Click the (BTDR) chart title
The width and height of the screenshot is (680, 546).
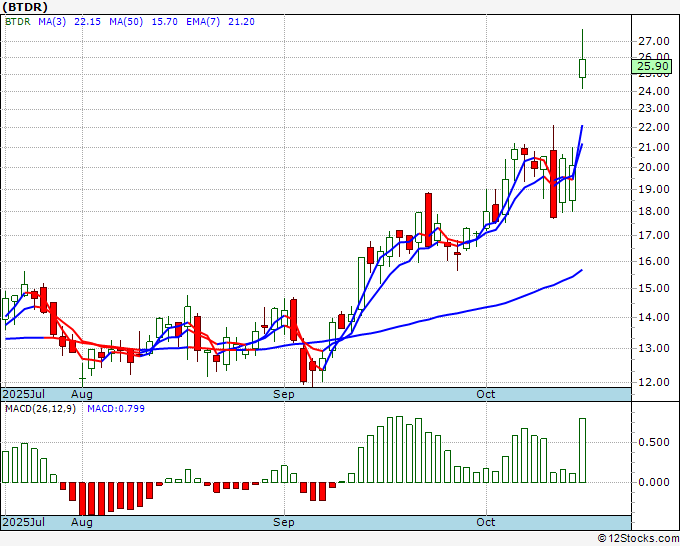tap(25, 7)
